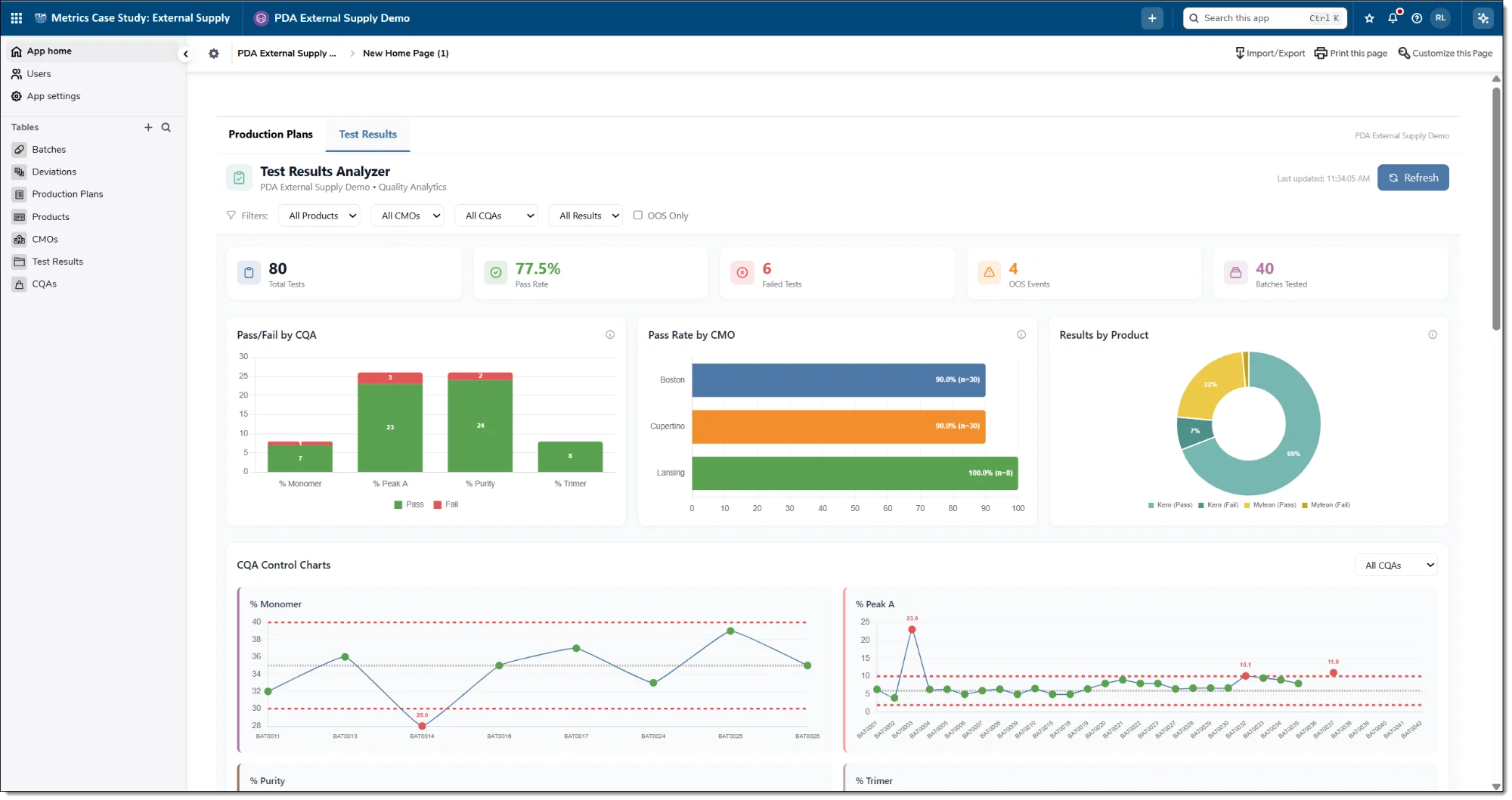
Task: Select the Deviations table
Action: tap(53, 172)
